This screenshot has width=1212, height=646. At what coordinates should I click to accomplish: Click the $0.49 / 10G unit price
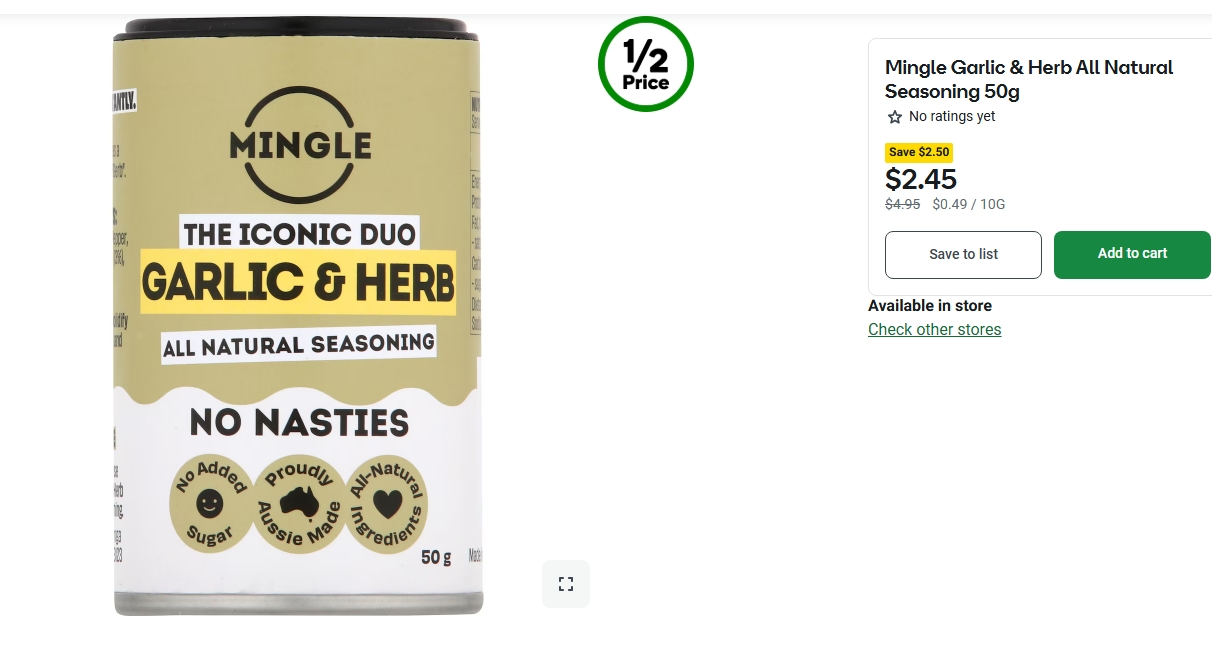coord(969,204)
